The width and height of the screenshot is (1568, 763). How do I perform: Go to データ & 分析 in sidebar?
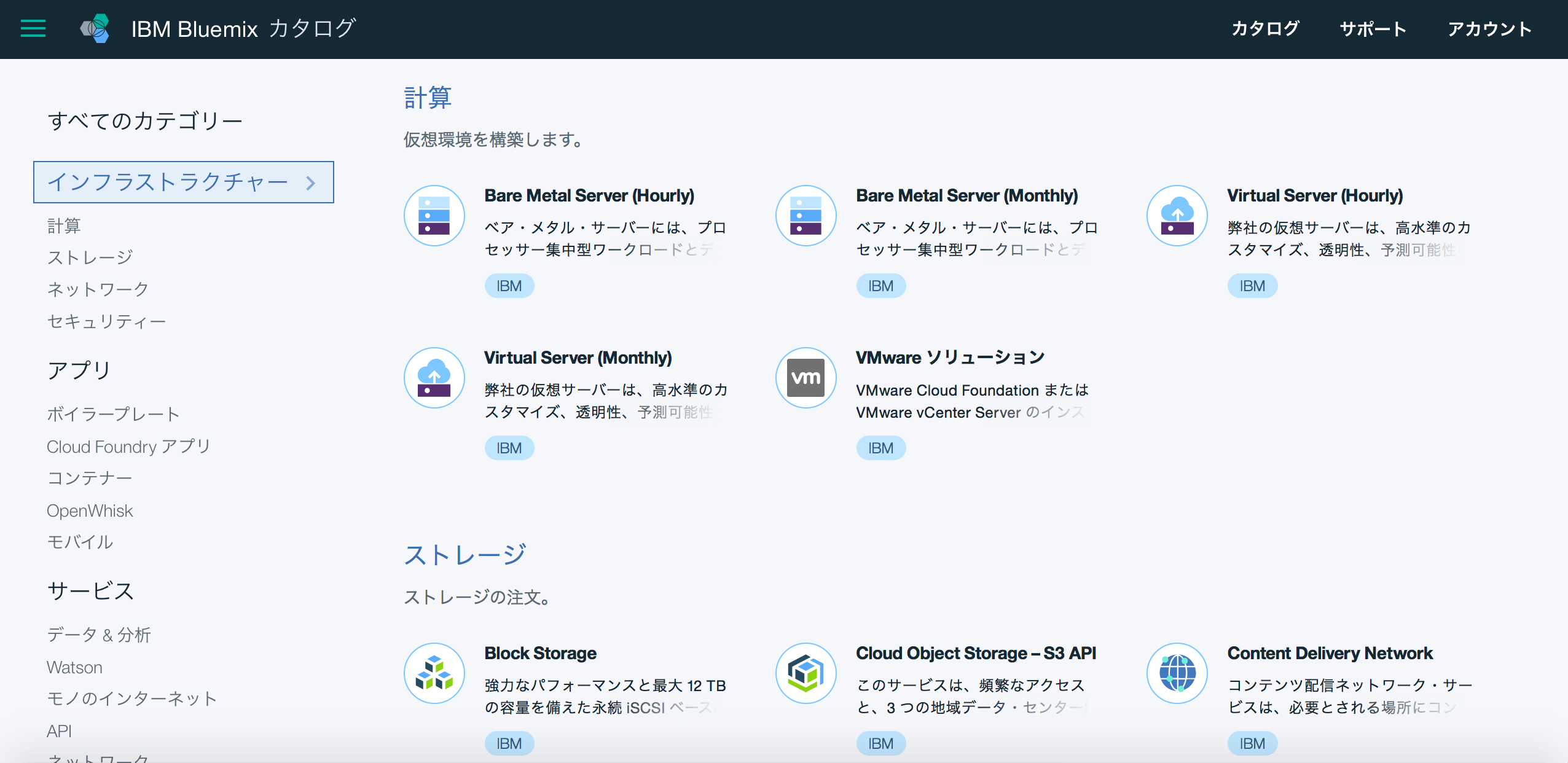point(99,635)
